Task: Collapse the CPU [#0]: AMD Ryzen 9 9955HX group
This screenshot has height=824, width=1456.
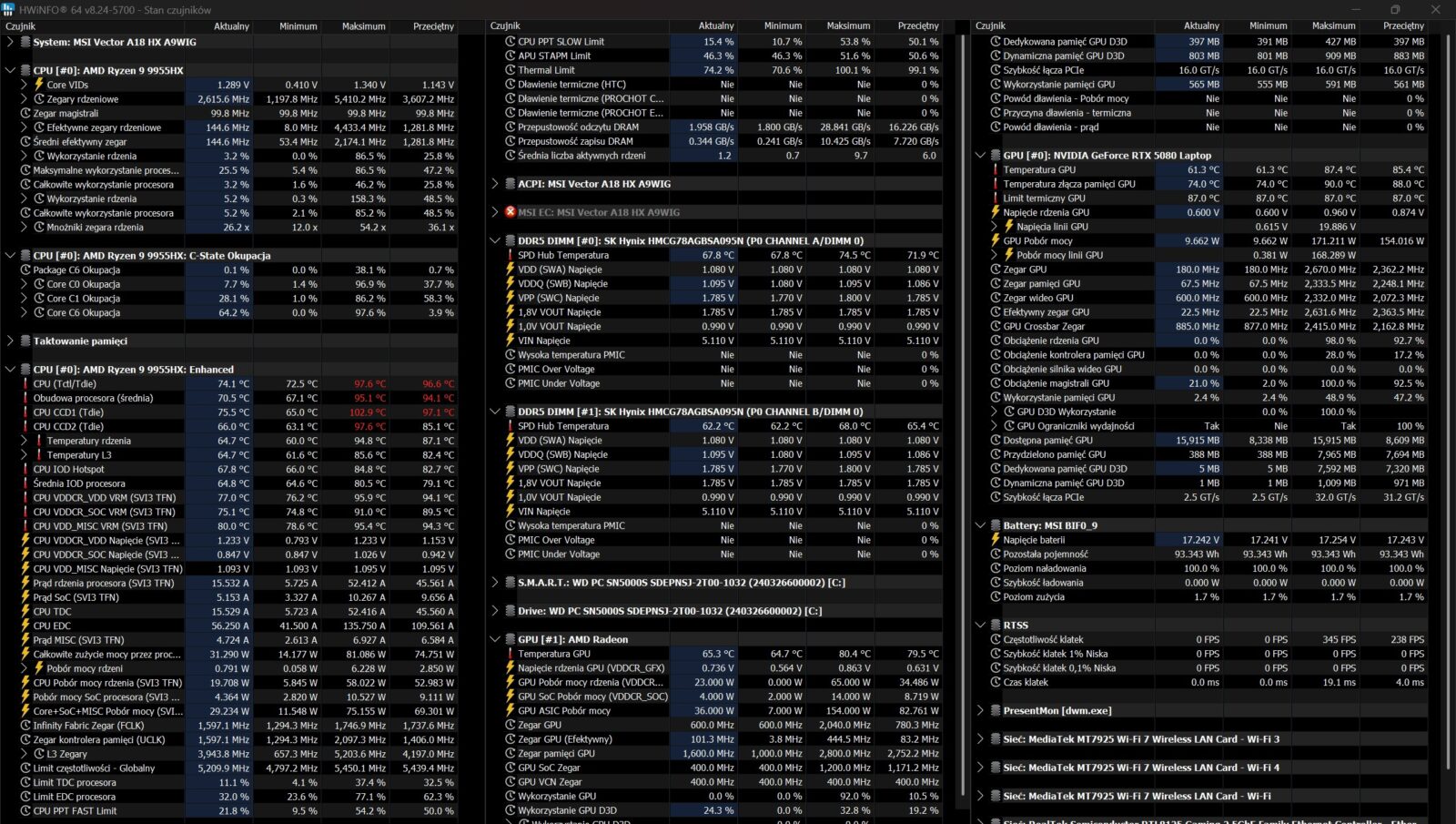Action: (10, 70)
